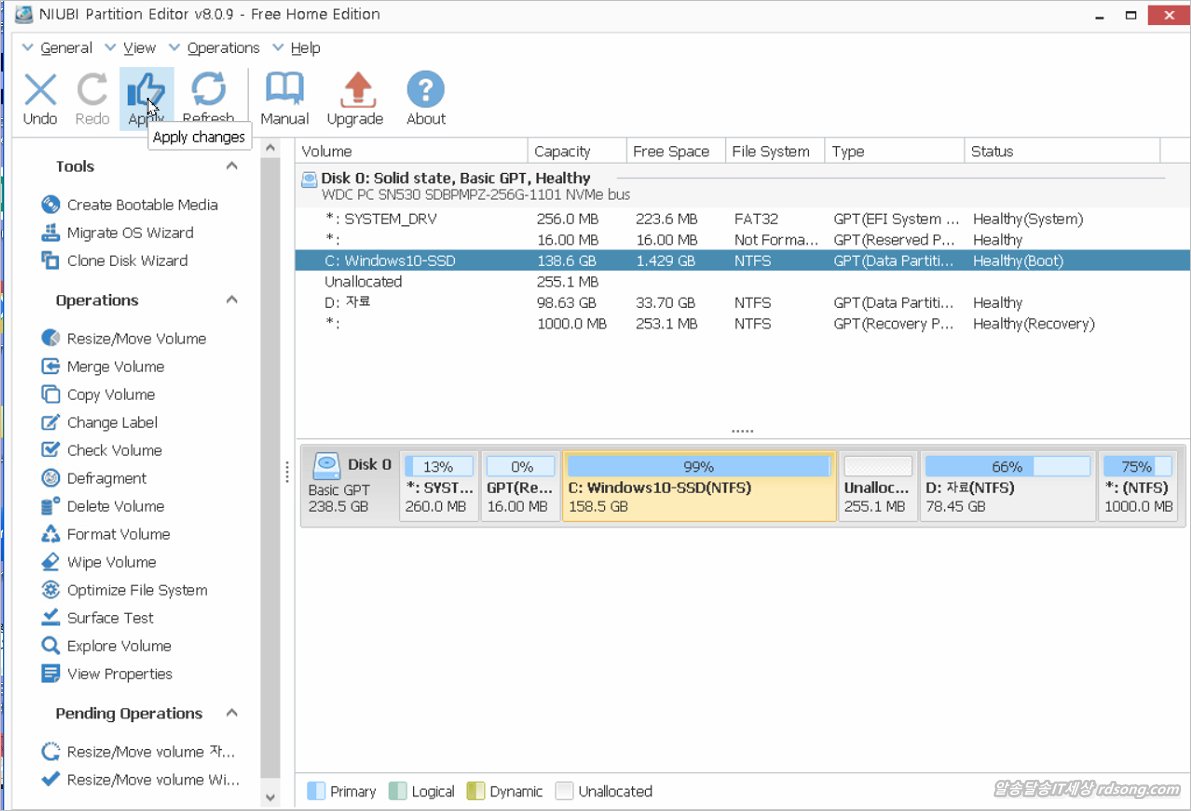Viewport: 1191px width, 811px height.
Task: Collapse the Operations section
Action: (232, 300)
